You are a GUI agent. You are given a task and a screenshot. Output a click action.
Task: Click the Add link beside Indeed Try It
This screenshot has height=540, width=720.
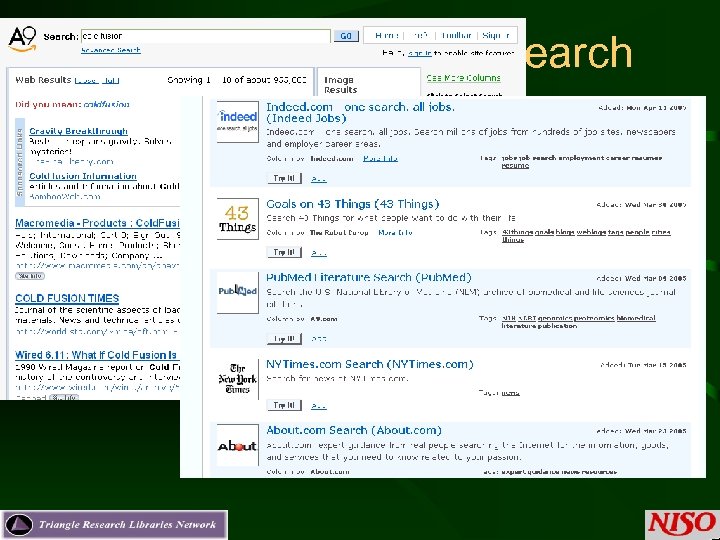(319, 179)
